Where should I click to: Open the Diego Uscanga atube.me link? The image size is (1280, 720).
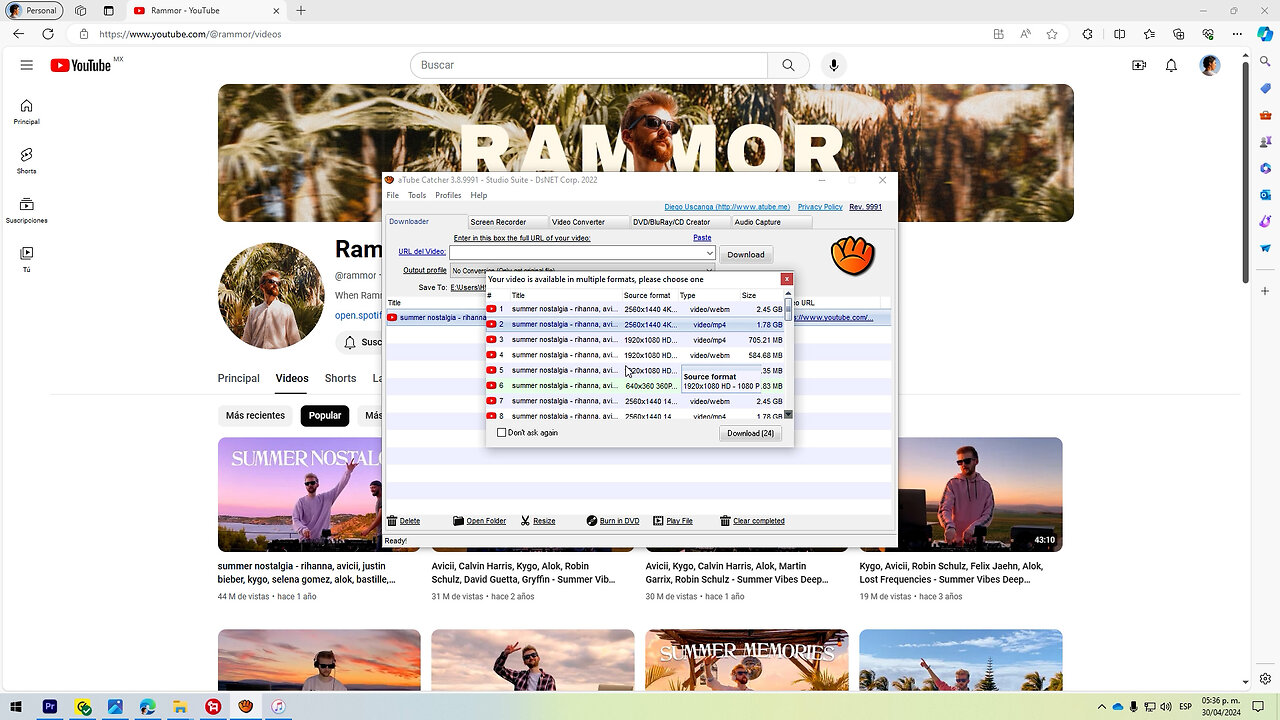727,207
